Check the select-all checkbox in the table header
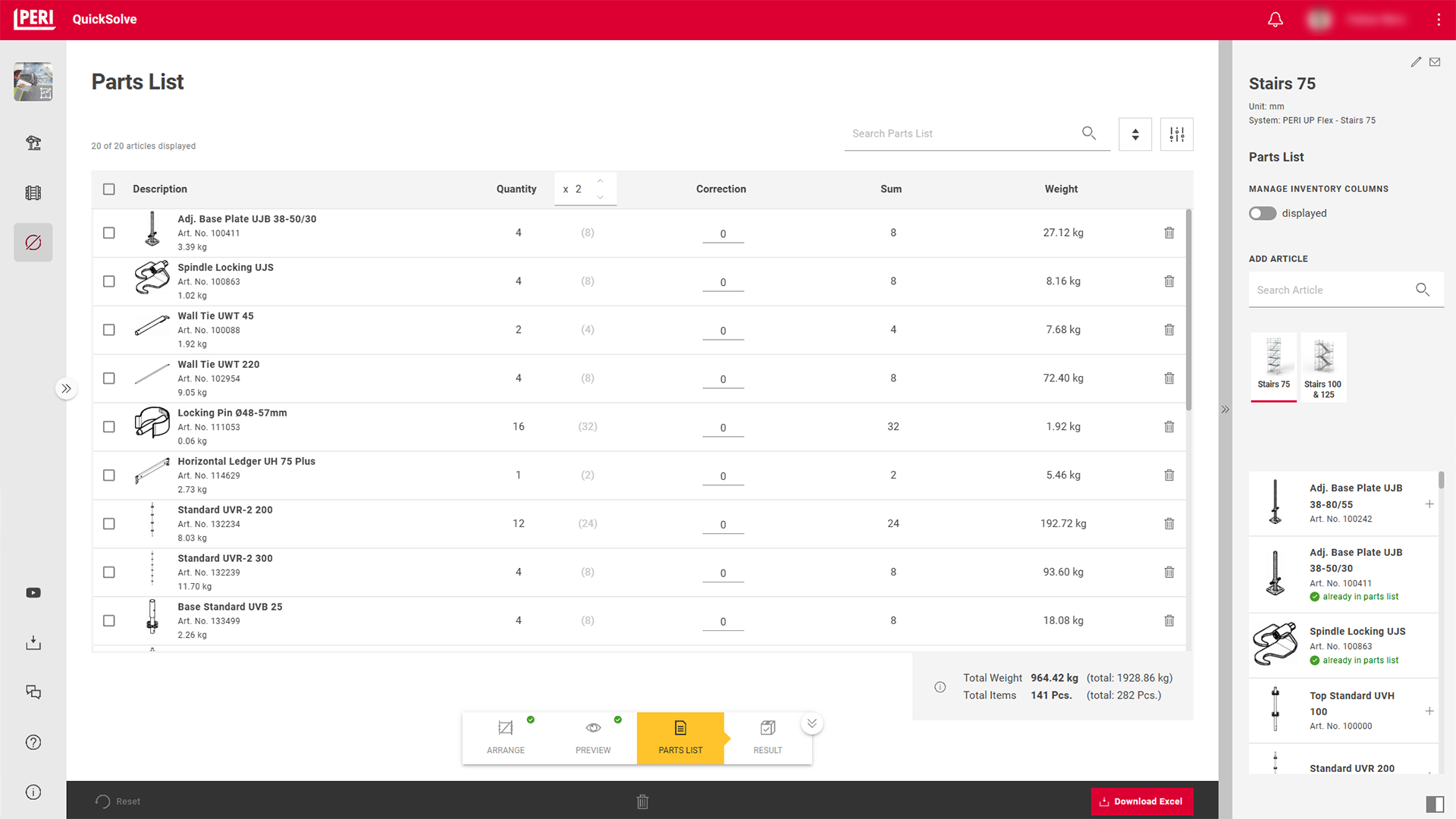Viewport: 1456px width, 819px height. 108,189
